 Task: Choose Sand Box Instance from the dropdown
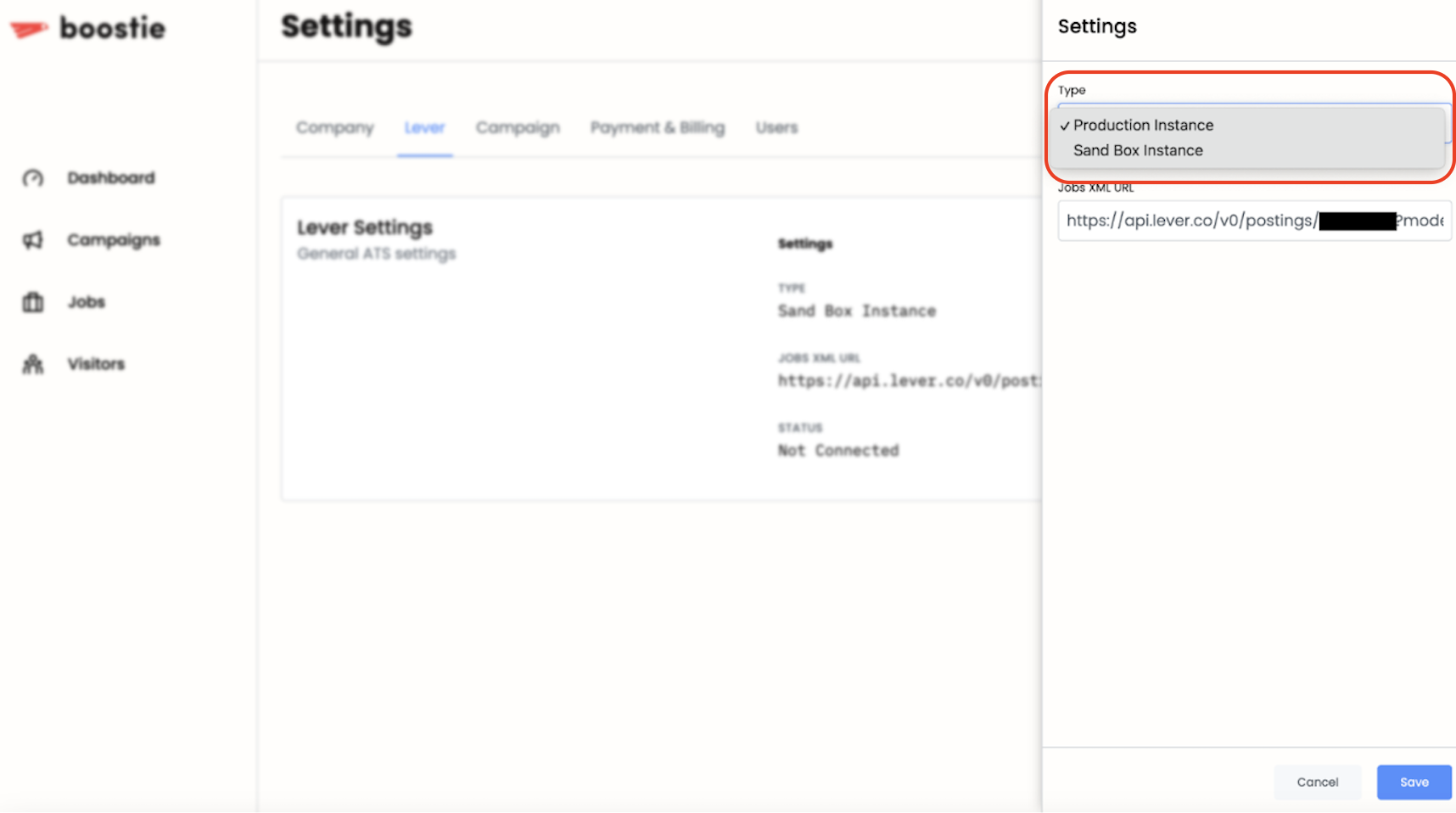[1138, 150]
